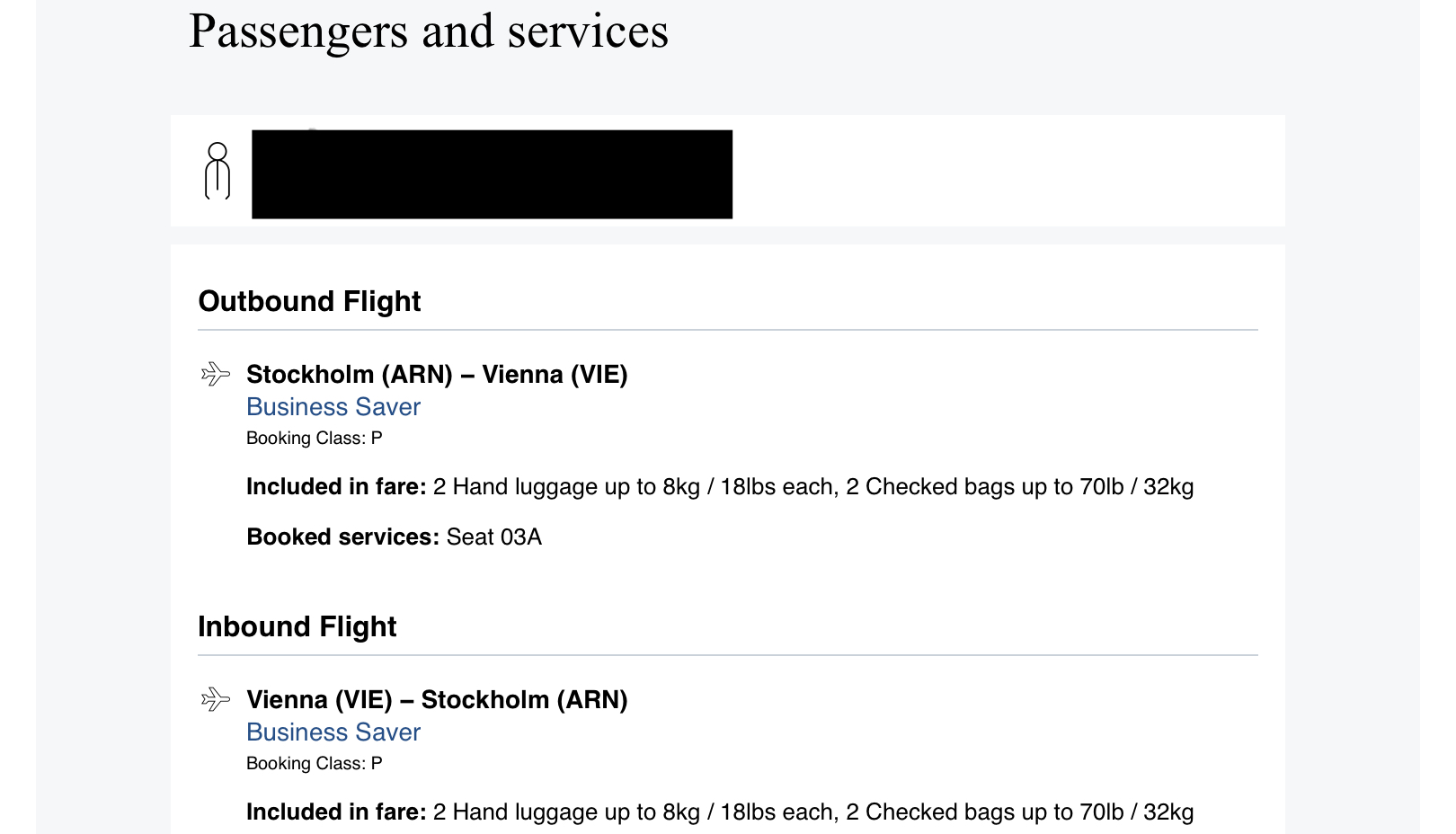
Task: Open the inbound Business Saver fare link
Action: (x=333, y=732)
